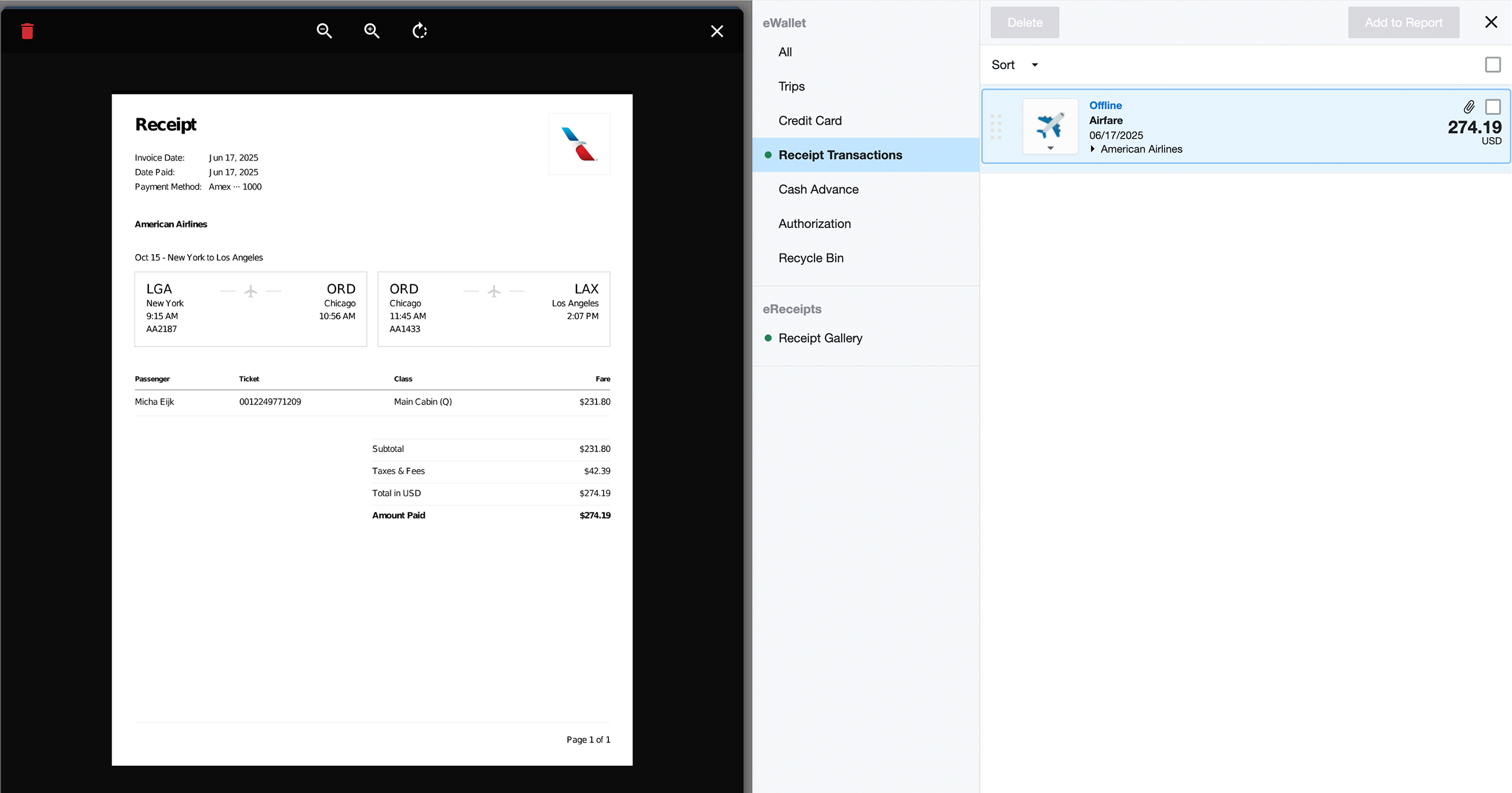Screen dimensions: 1512x793
Task: Click the American Airlines logo on receipt
Action: (579, 144)
